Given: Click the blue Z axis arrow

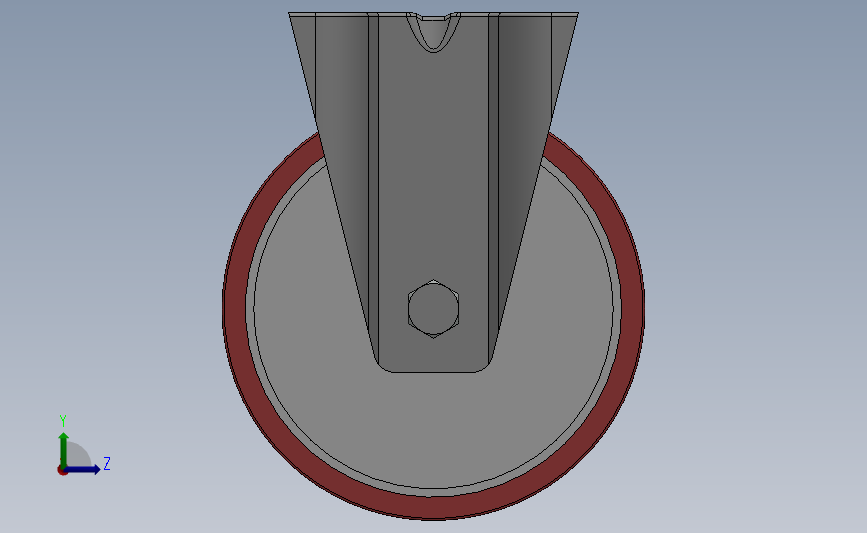Looking at the screenshot, I should click(83, 469).
